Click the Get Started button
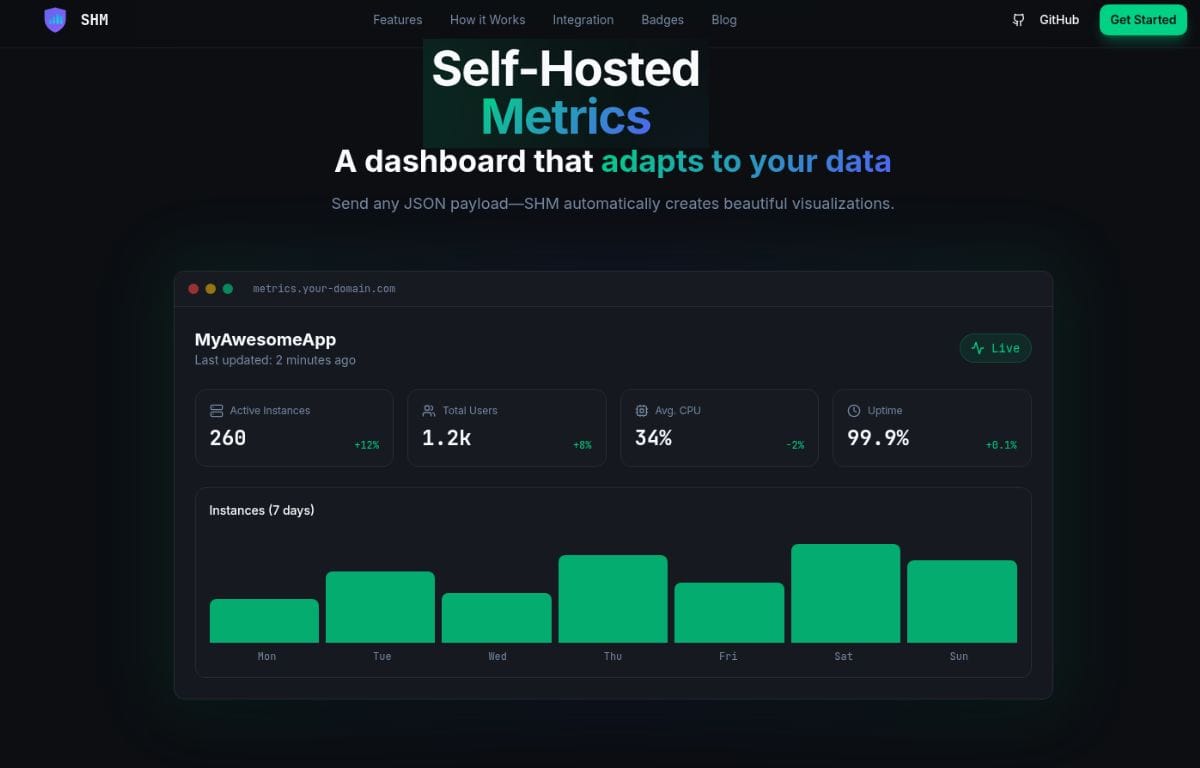Viewport: 1200px width, 768px height. pos(1143,20)
